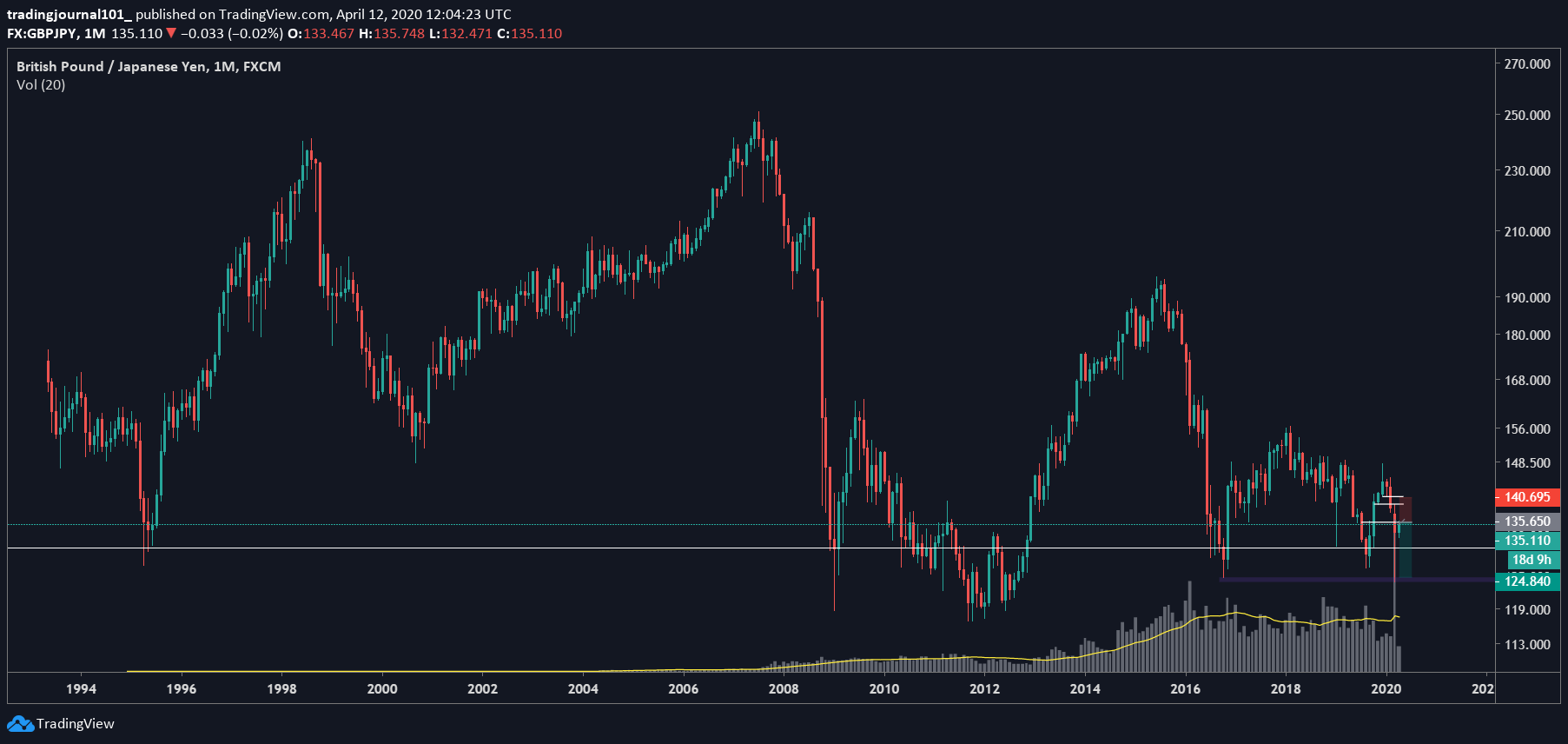Click 119.000 on the price axis
The image size is (1568, 744).
tap(1527, 609)
